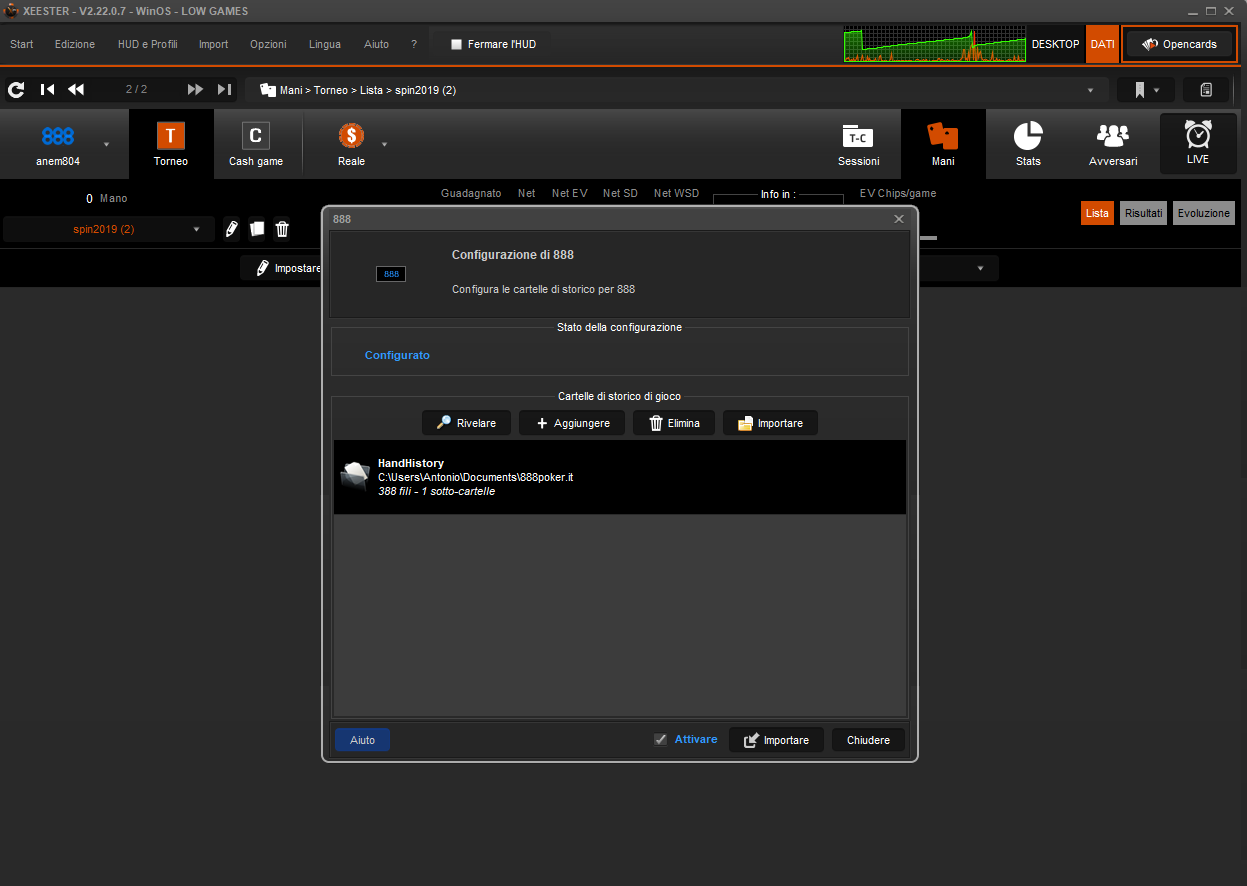
Task: Click the Aggiungere folder button
Action: pos(572,423)
